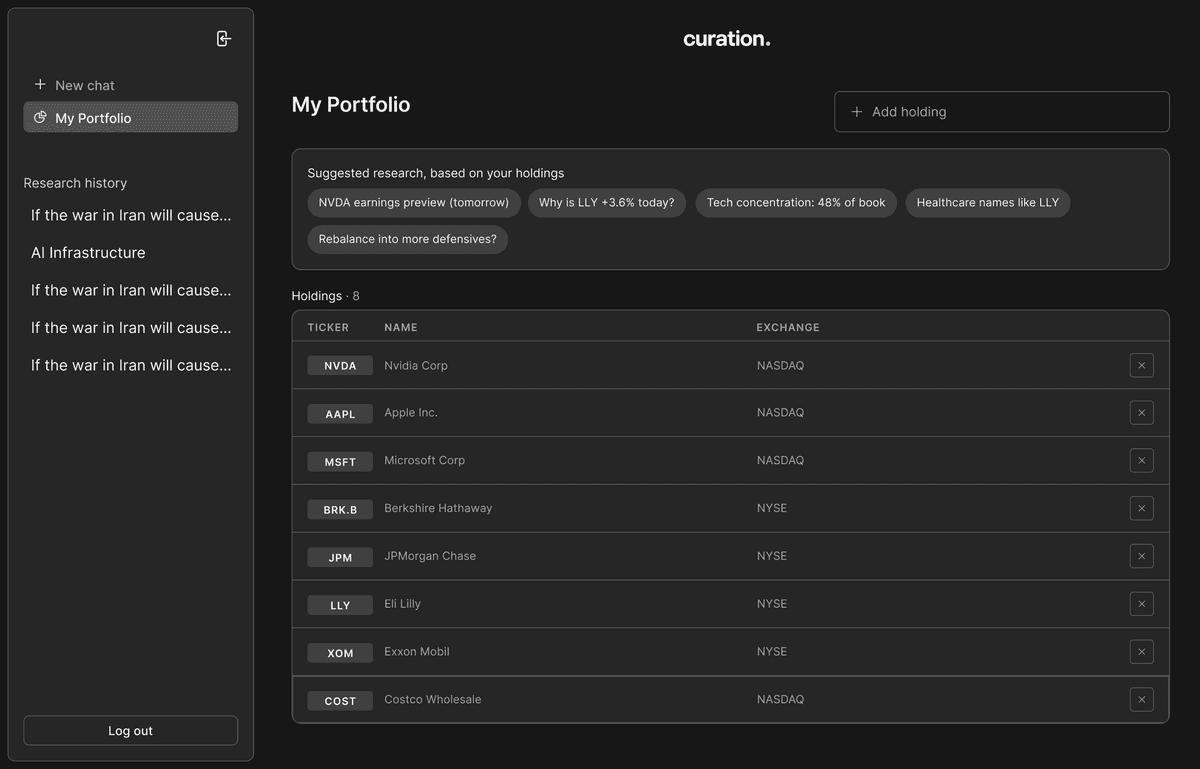Click the Add holding input field
This screenshot has width=1200, height=769.
[1002, 112]
